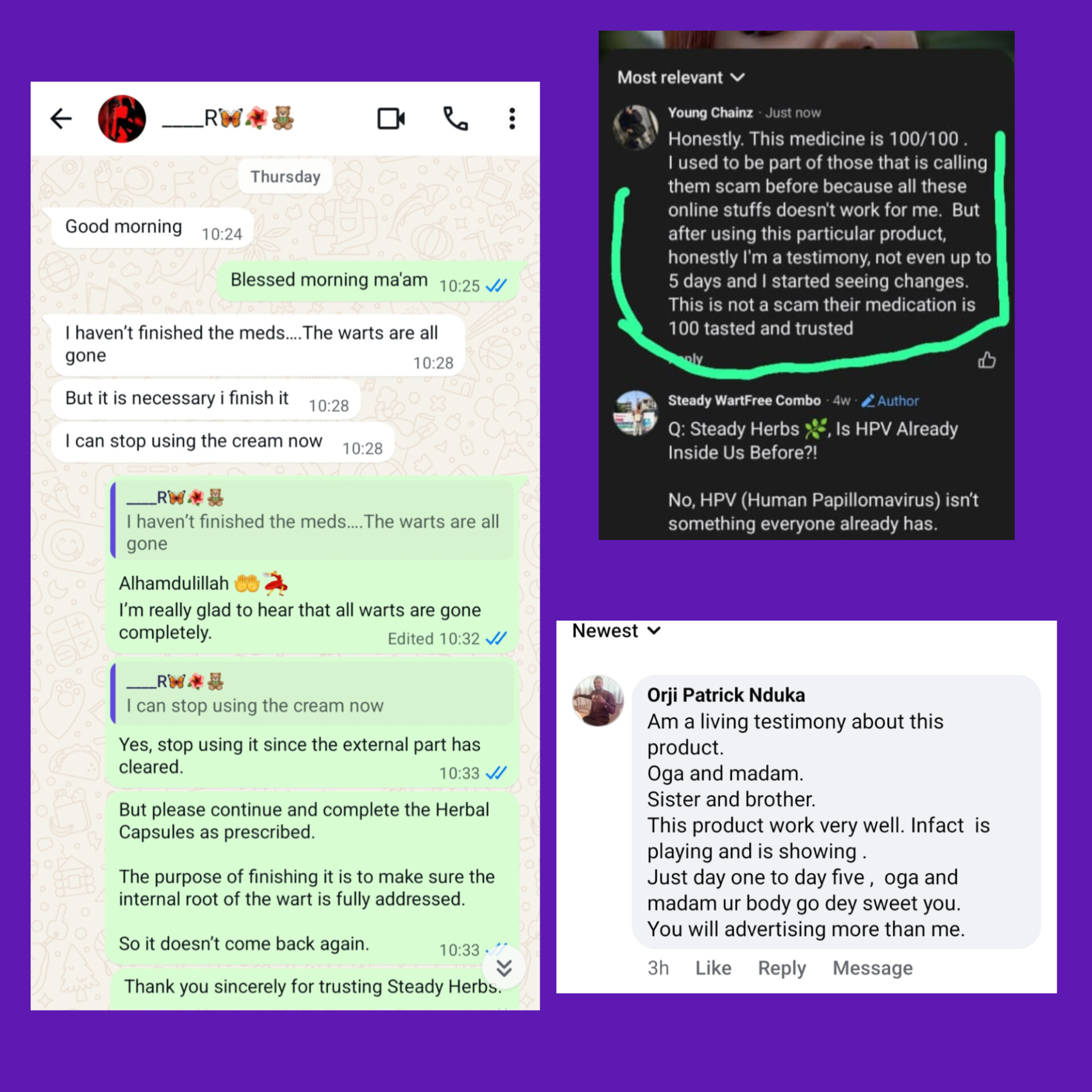Viewport: 1092px width, 1092px height.
Task: Open Orji Patrick Nduka's profile photo
Action: (x=598, y=701)
